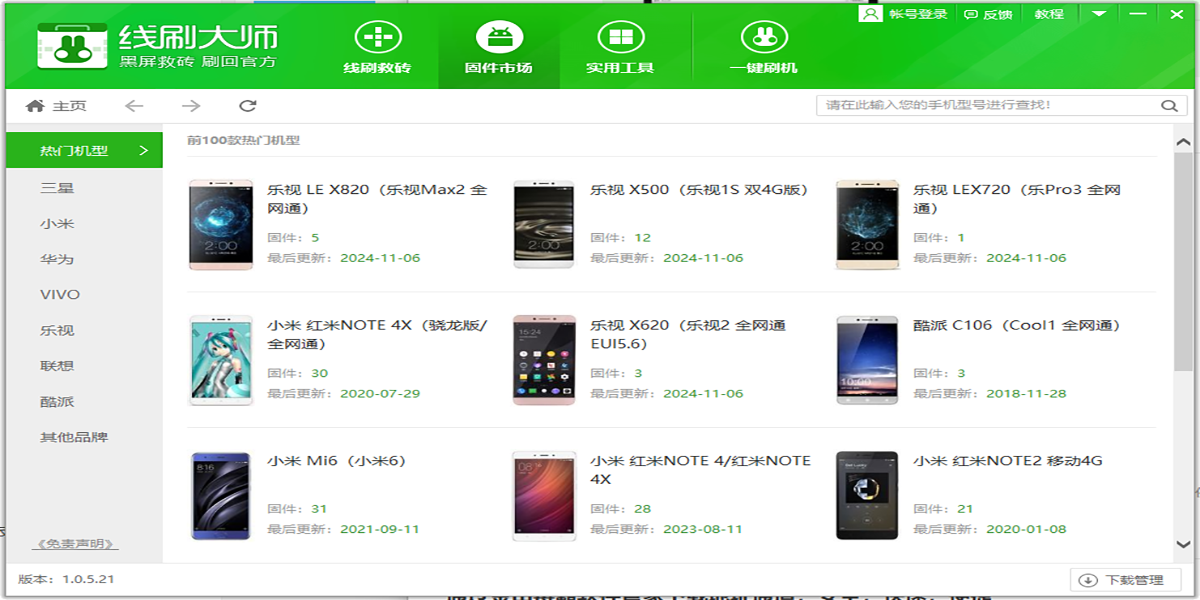Open the 乐视 X500（乐视1S 双4G版）title
1200x600 pixels.
click(x=699, y=190)
